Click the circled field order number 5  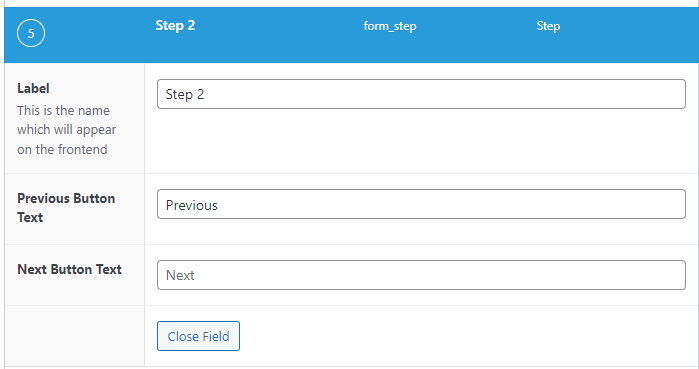pos(31,33)
